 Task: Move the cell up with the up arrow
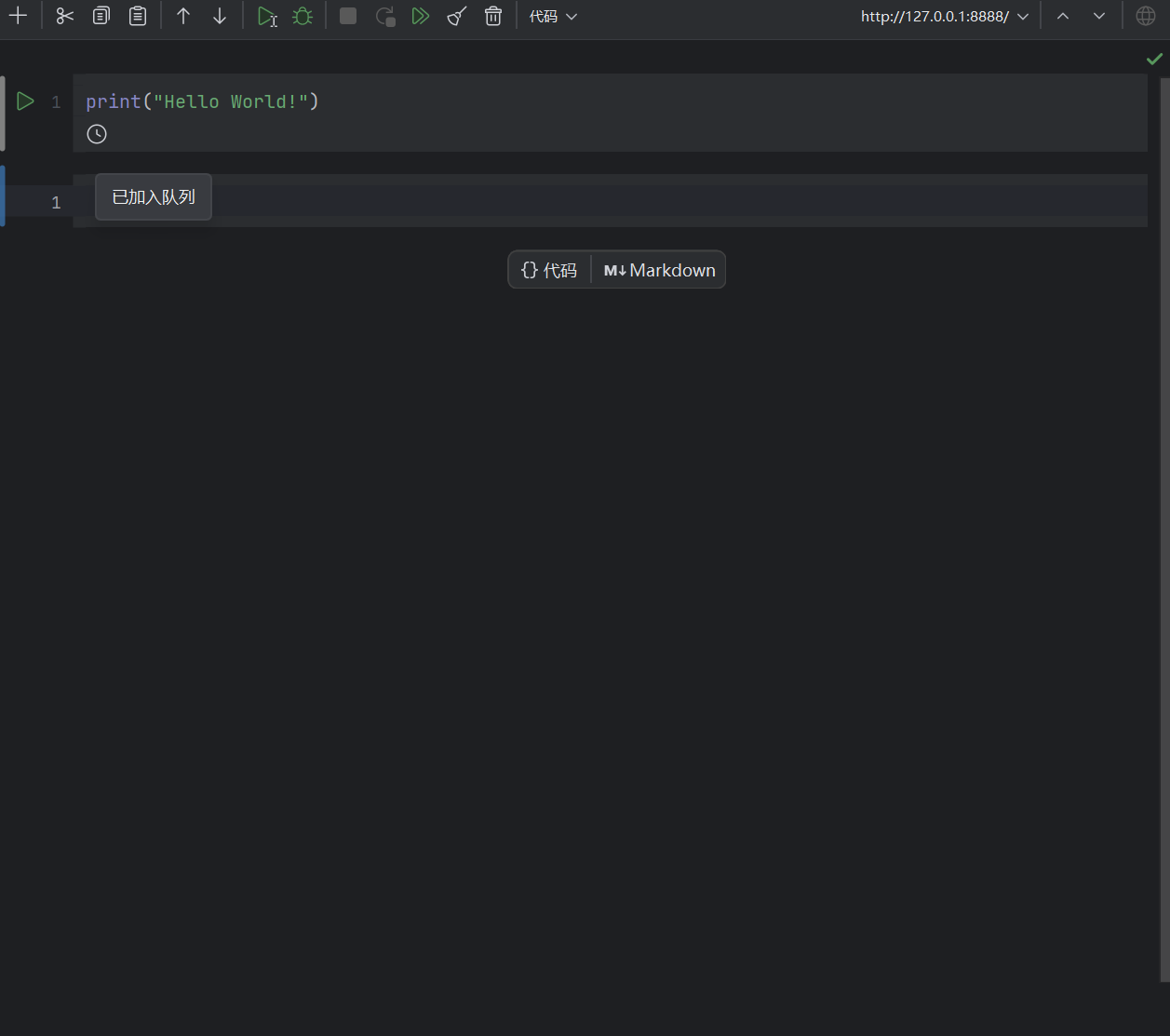point(183,16)
